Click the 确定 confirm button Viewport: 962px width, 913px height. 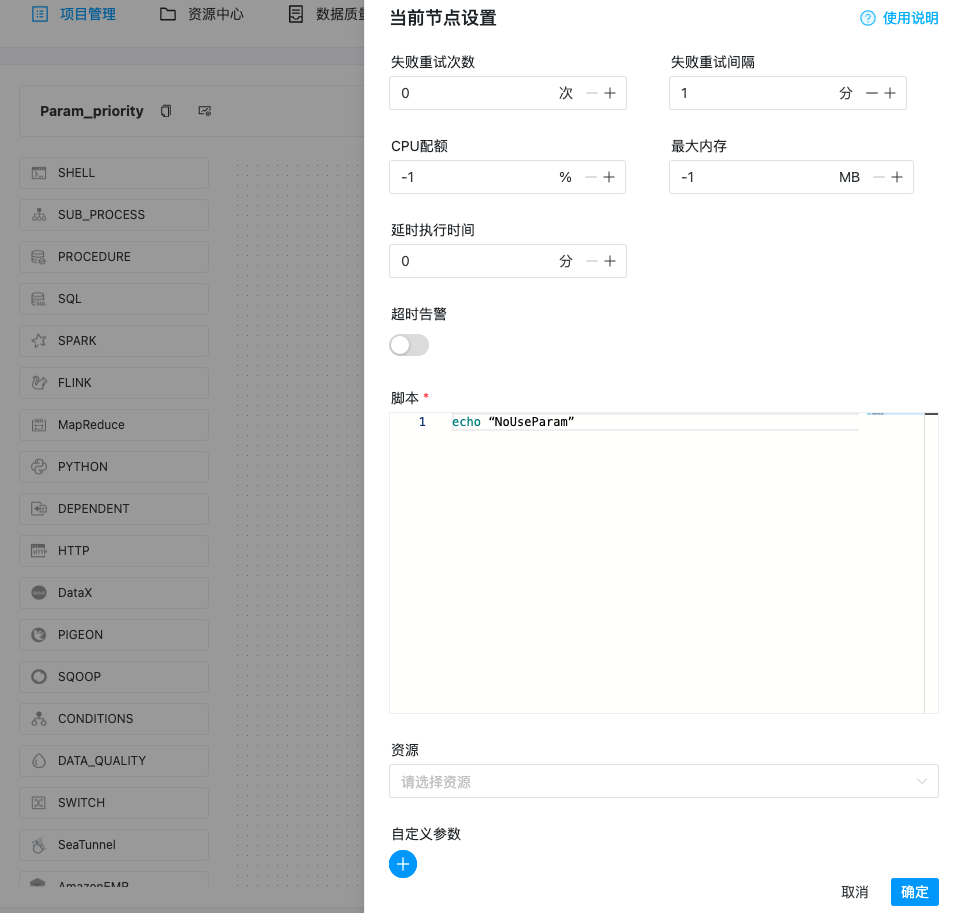tap(915, 892)
